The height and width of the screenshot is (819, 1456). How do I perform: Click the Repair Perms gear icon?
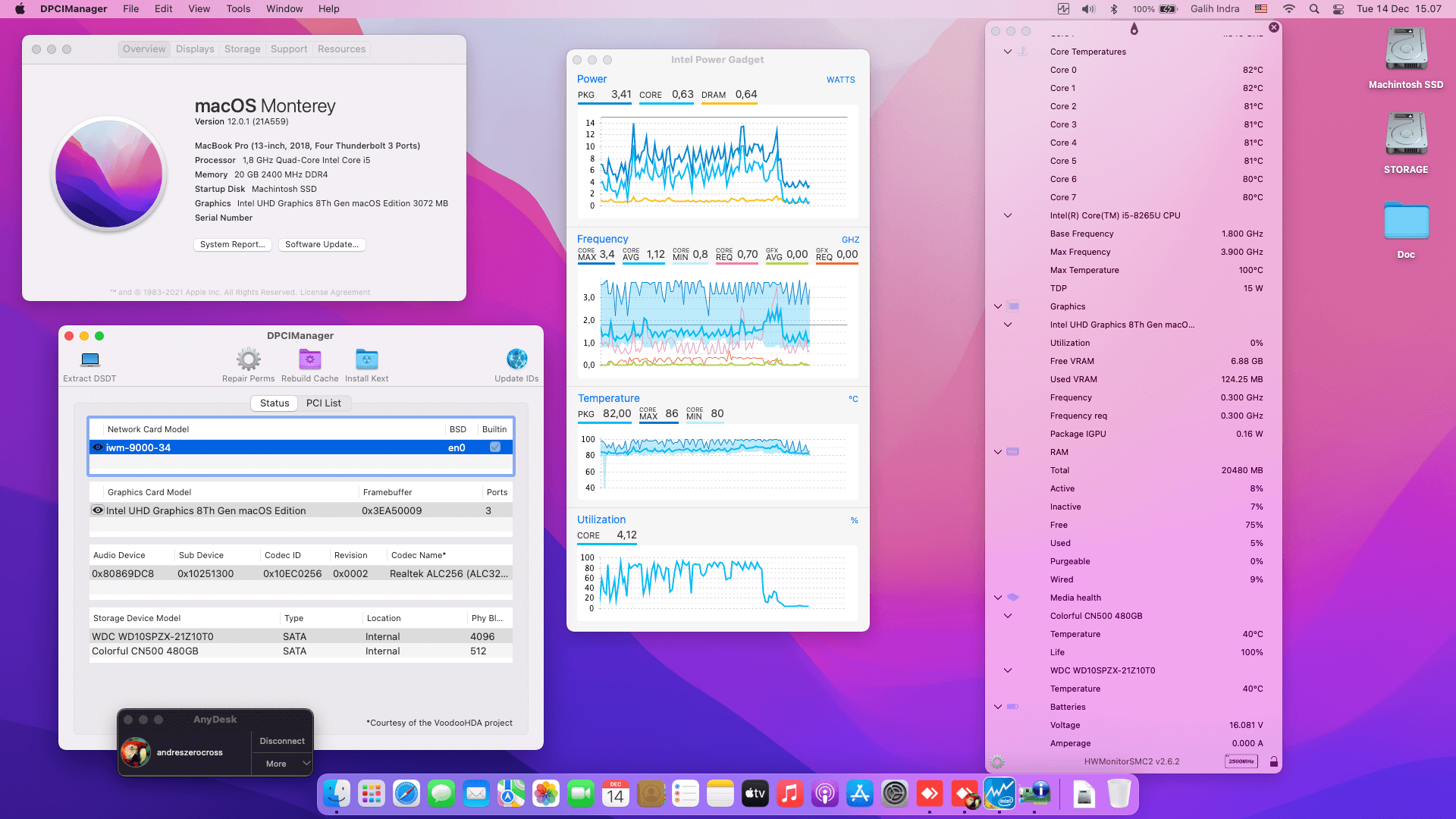pos(248,359)
